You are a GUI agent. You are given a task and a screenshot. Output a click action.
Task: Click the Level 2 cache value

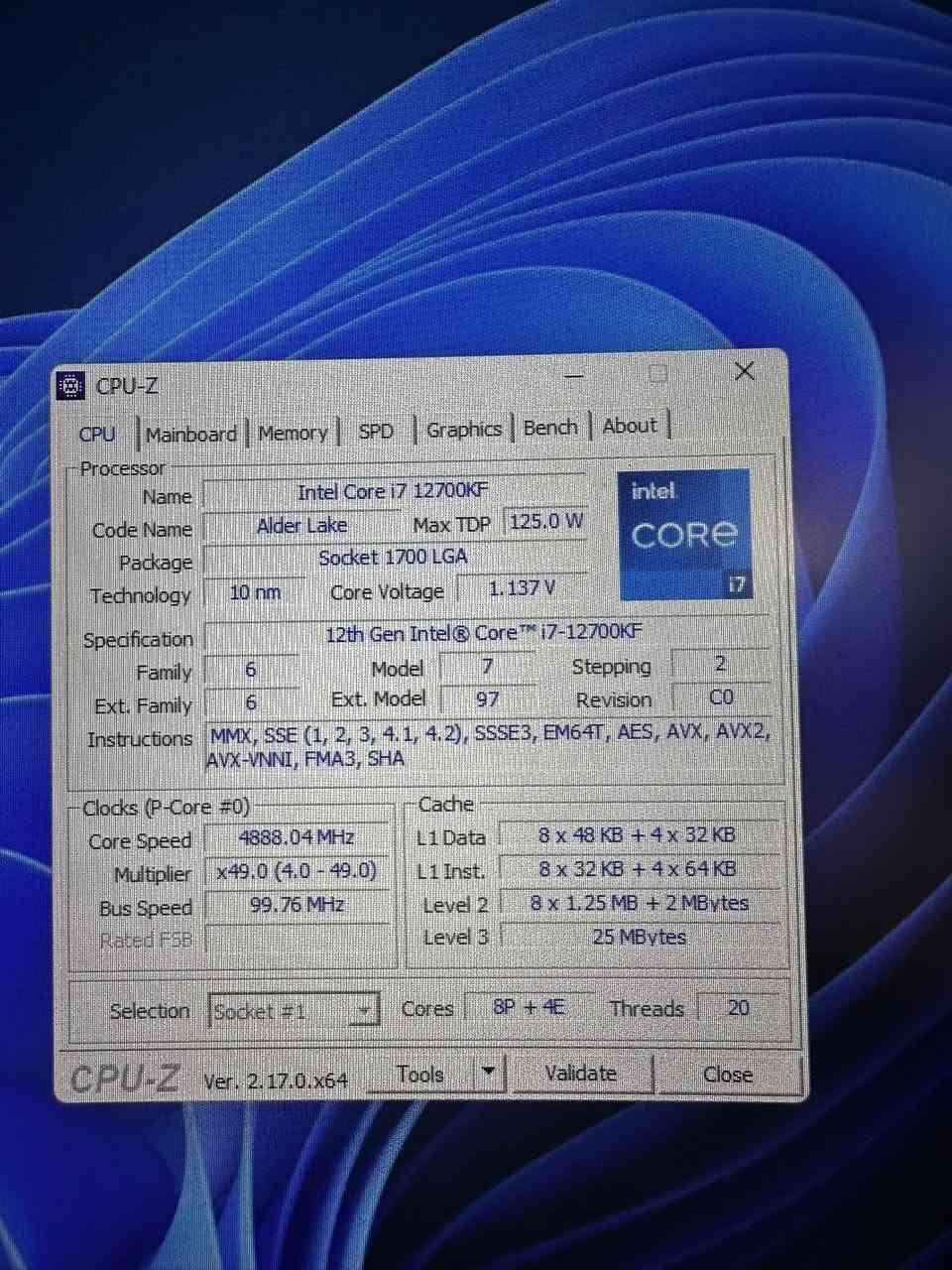point(640,903)
